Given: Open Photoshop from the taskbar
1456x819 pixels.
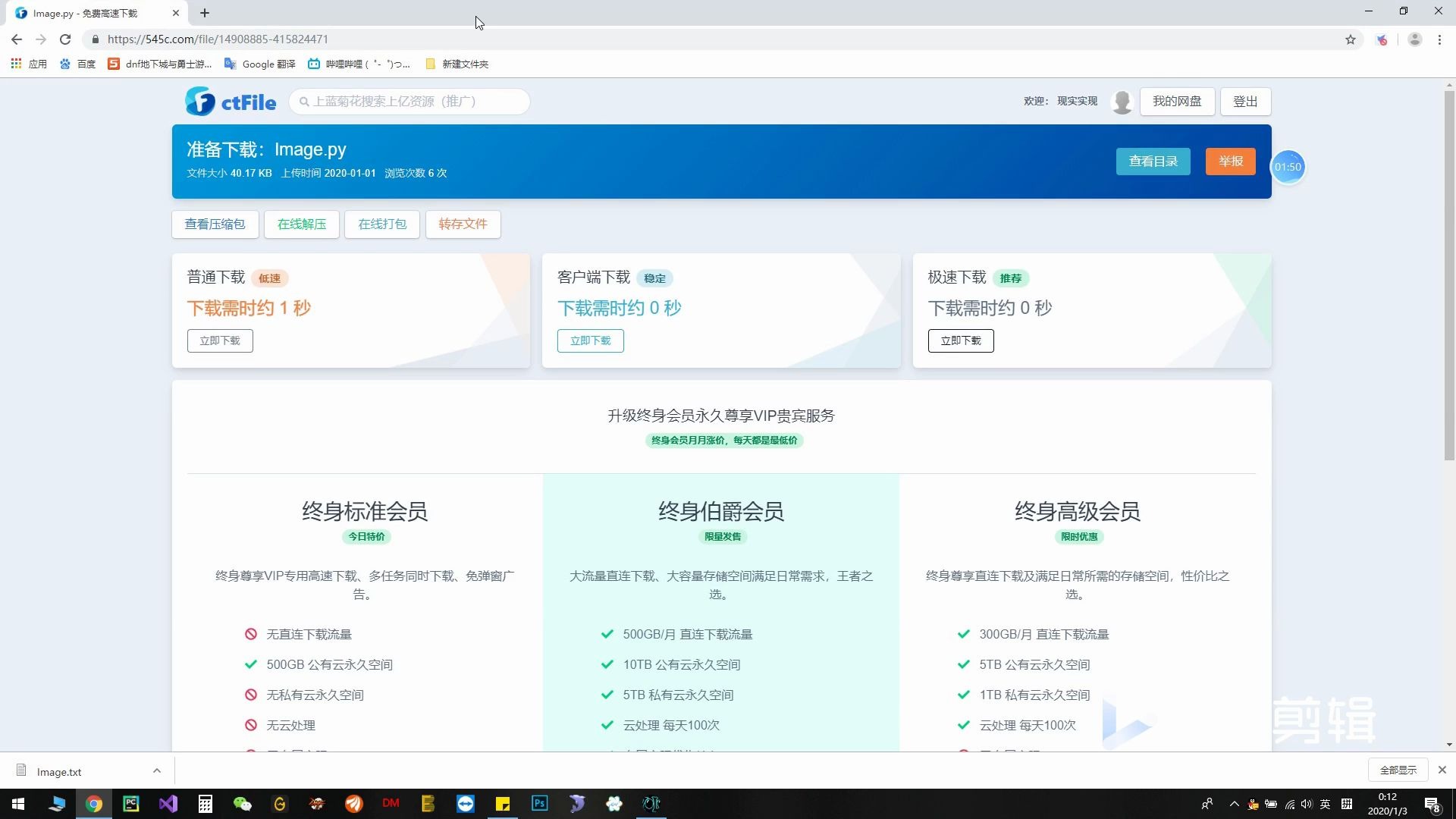Looking at the screenshot, I should (x=540, y=804).
